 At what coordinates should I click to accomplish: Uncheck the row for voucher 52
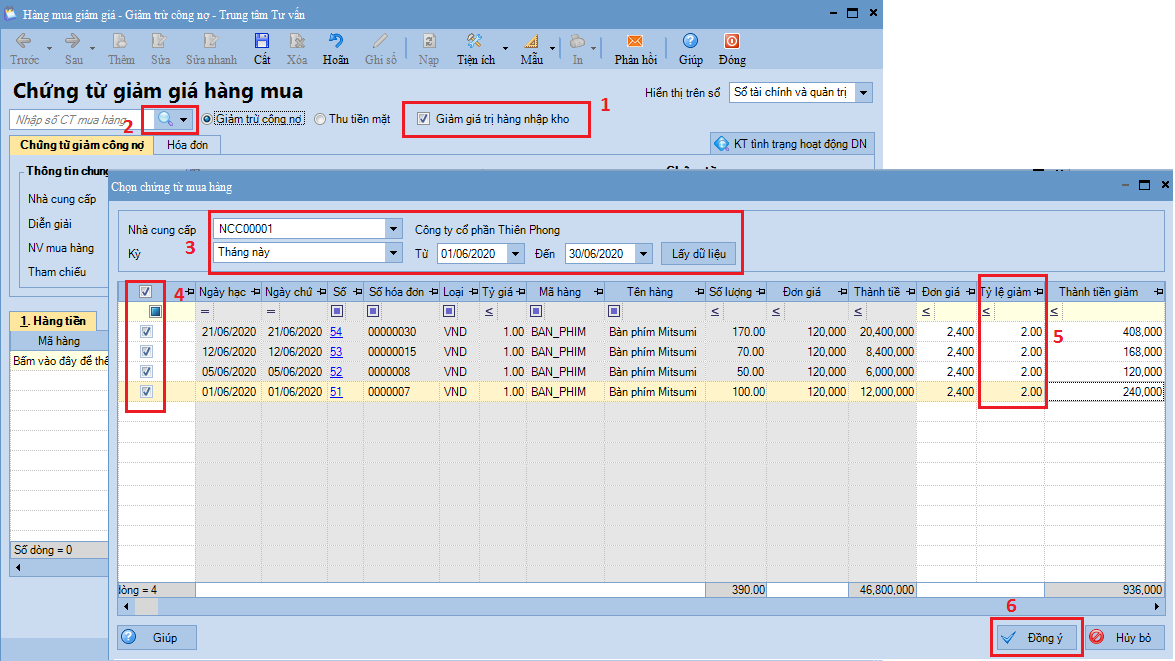tap(146, 372)
